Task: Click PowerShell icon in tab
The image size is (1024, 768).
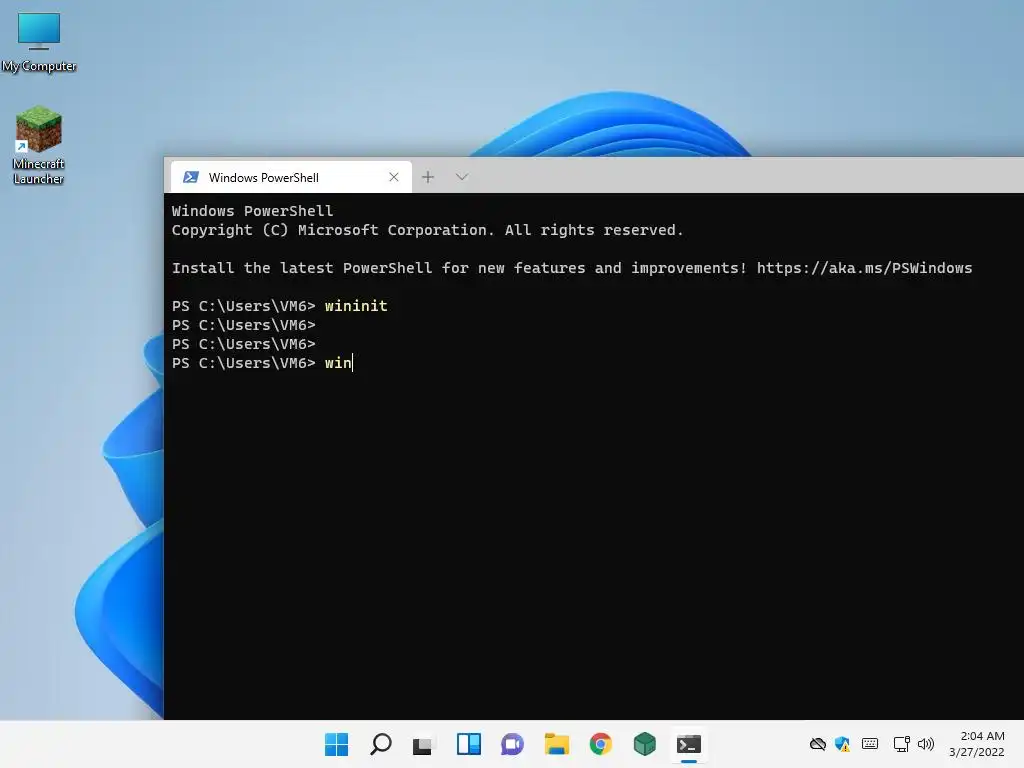Action: click(191, 177)
